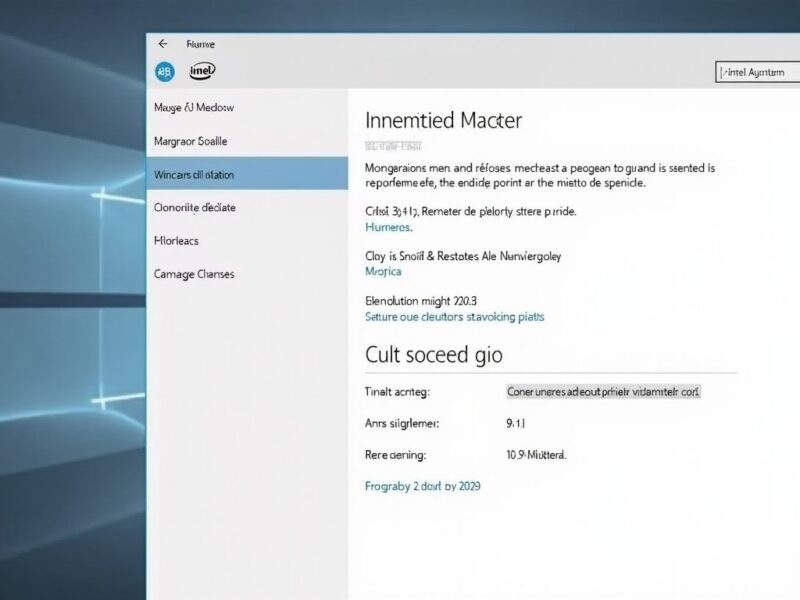Viewport: 800px width, 600px height.
Task: Click Cloy is Snoiif & Restotes text
Action: [463, 256]
